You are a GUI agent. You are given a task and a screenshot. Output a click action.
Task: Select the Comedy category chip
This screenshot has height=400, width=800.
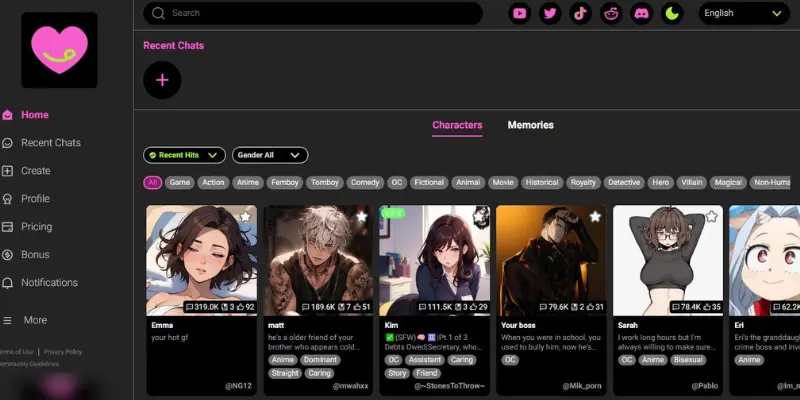pos(365,183)
